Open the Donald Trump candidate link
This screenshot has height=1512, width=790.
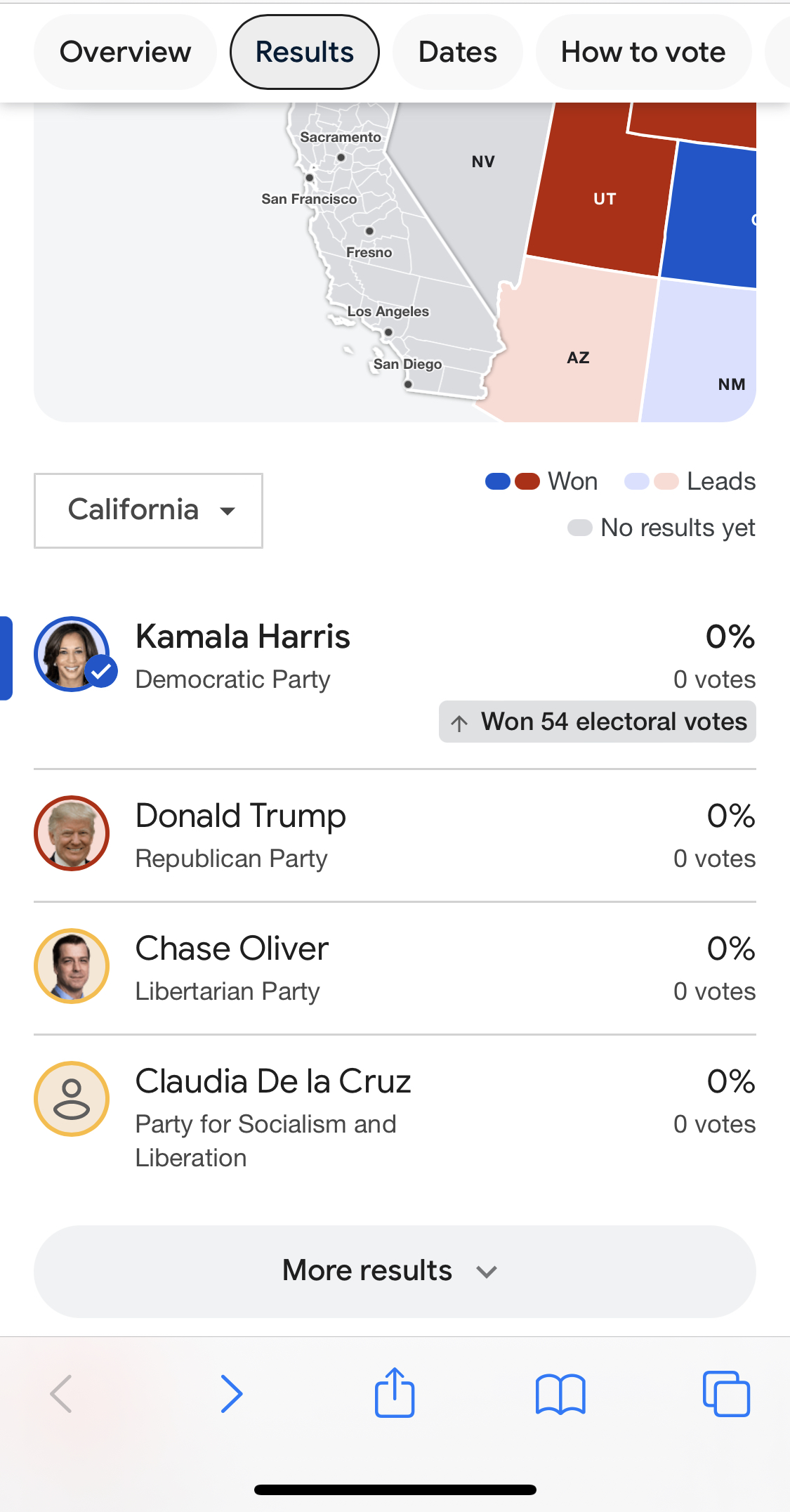tap(241, 816)
